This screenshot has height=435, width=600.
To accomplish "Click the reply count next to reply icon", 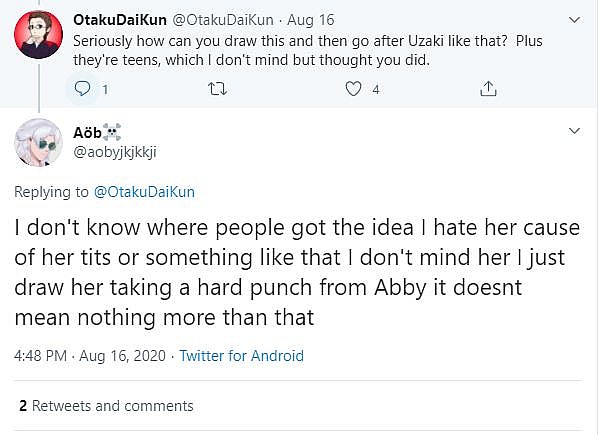I will point(104,89).
